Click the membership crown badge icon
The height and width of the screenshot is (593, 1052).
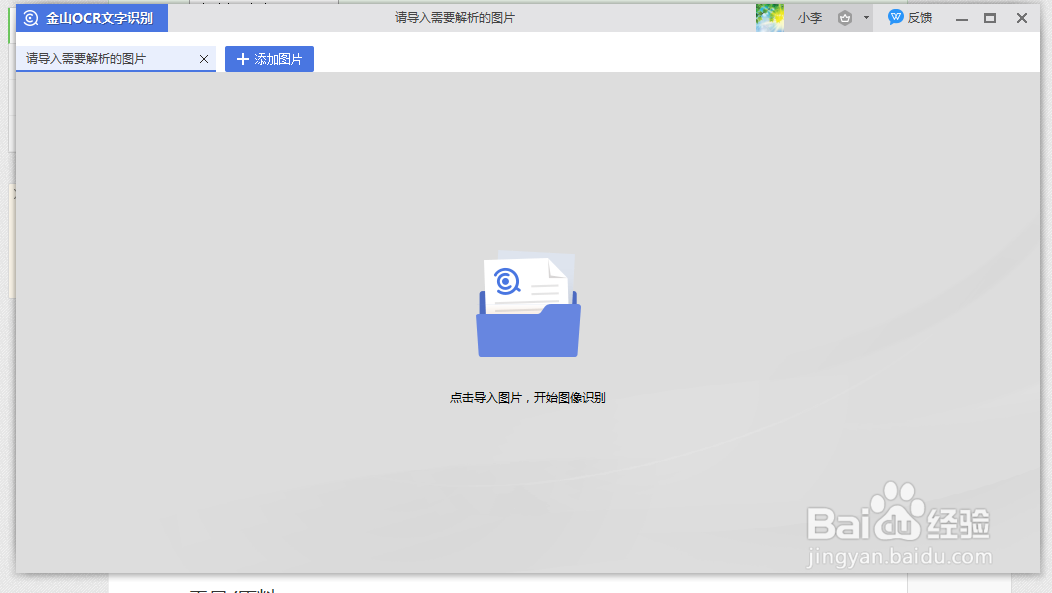[845, 17]
